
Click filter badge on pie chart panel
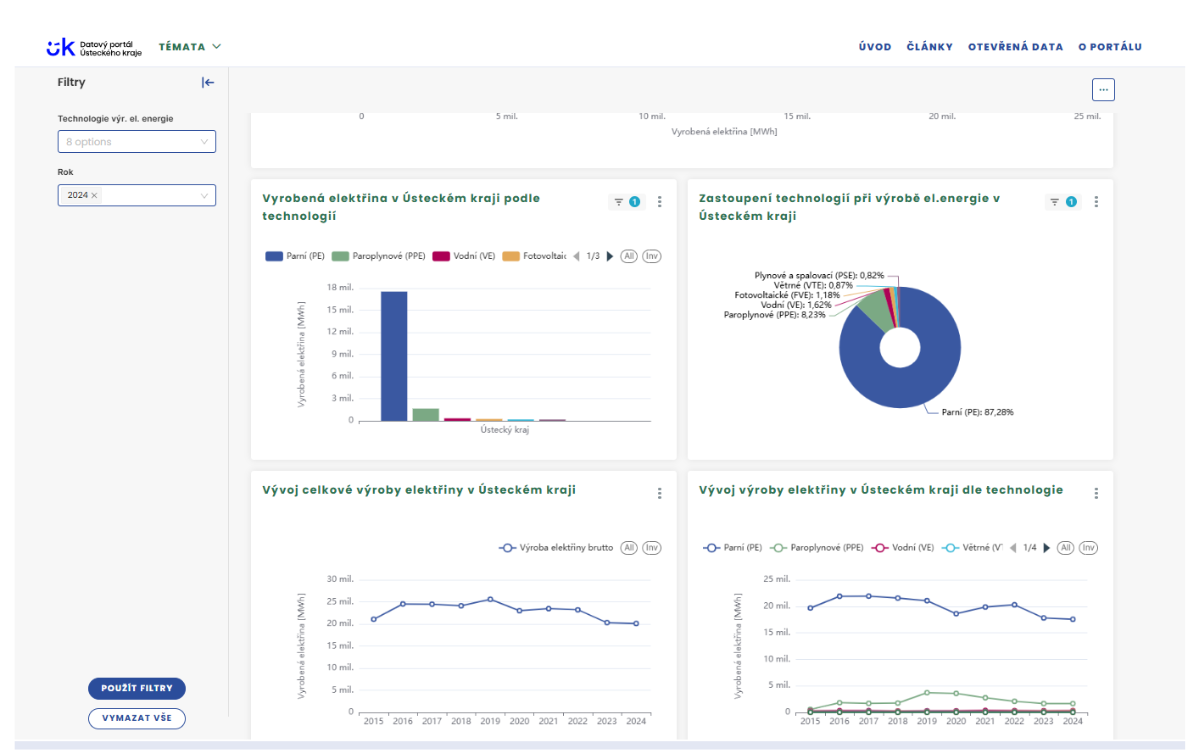click(1064, 202)
